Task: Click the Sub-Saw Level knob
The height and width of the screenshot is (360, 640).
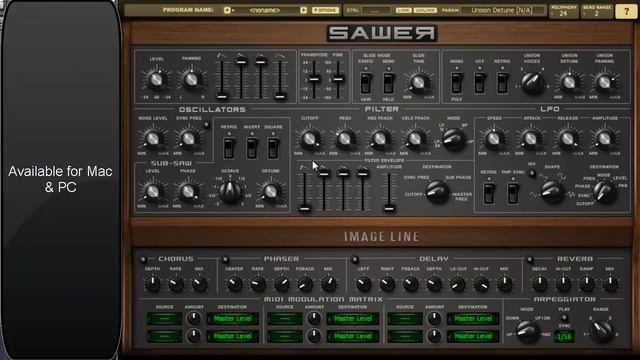Action: pos(152,191)
